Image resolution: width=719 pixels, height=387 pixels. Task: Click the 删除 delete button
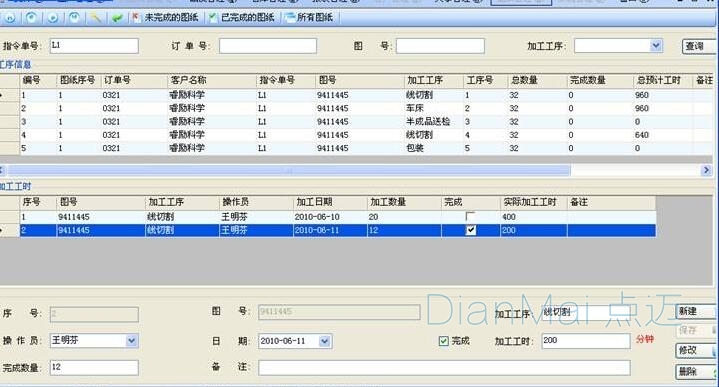pyautogui.click(x=696, y=371)
